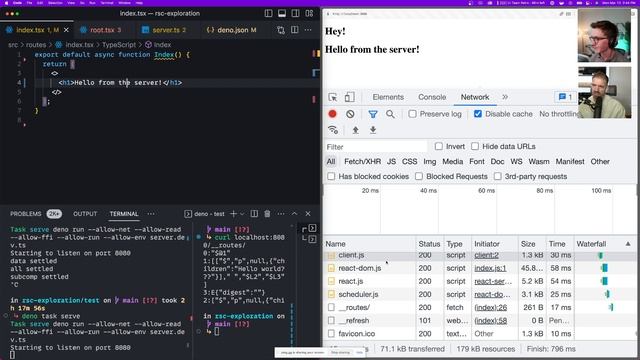The image size is (640, 360).
Task: Enable Blocked Requests checkbox
Action: [419, 176]
